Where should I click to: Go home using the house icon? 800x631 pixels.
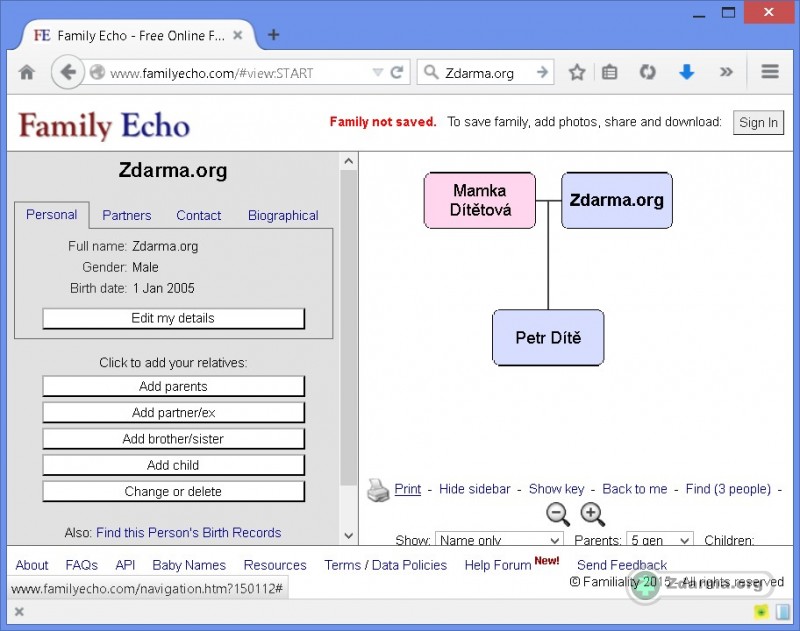pyautogui.click(x=27, y=71)
